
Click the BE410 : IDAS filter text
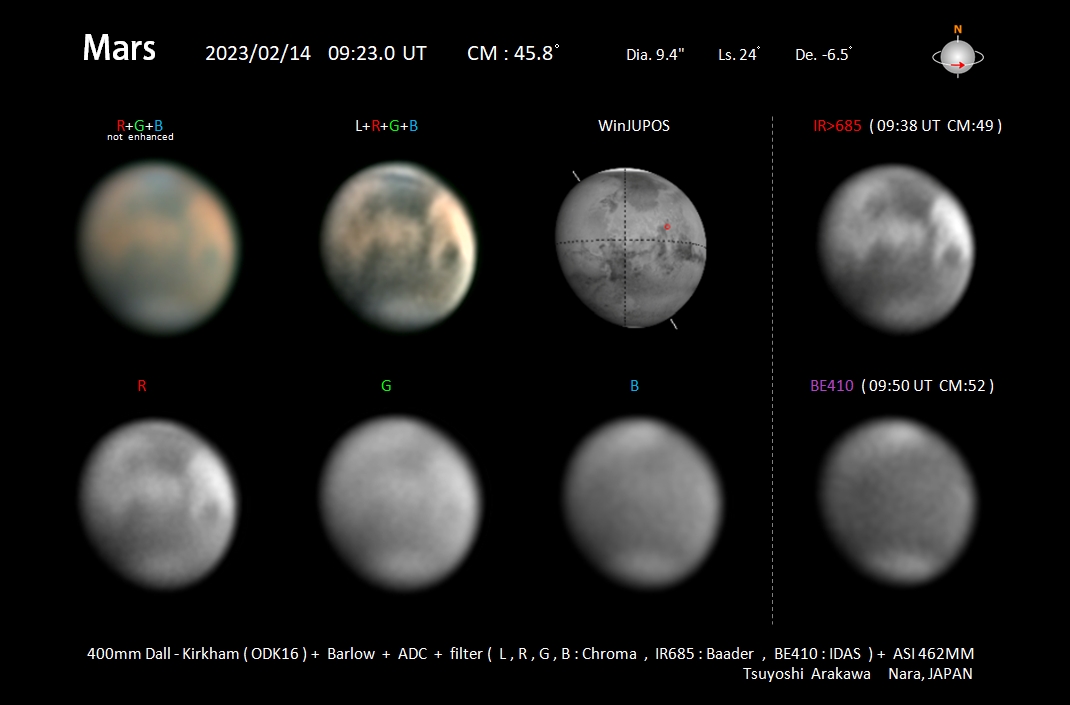pos(818,654)
